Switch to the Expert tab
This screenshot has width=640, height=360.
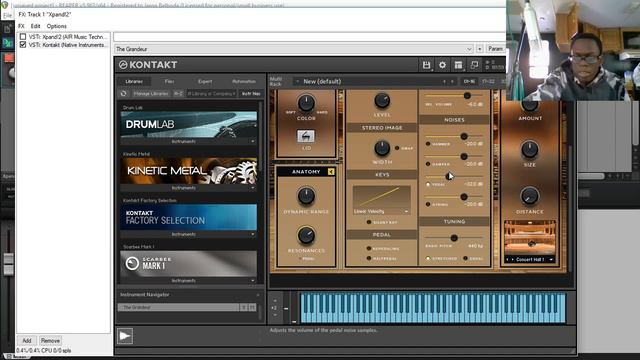[x=205, y=82]
